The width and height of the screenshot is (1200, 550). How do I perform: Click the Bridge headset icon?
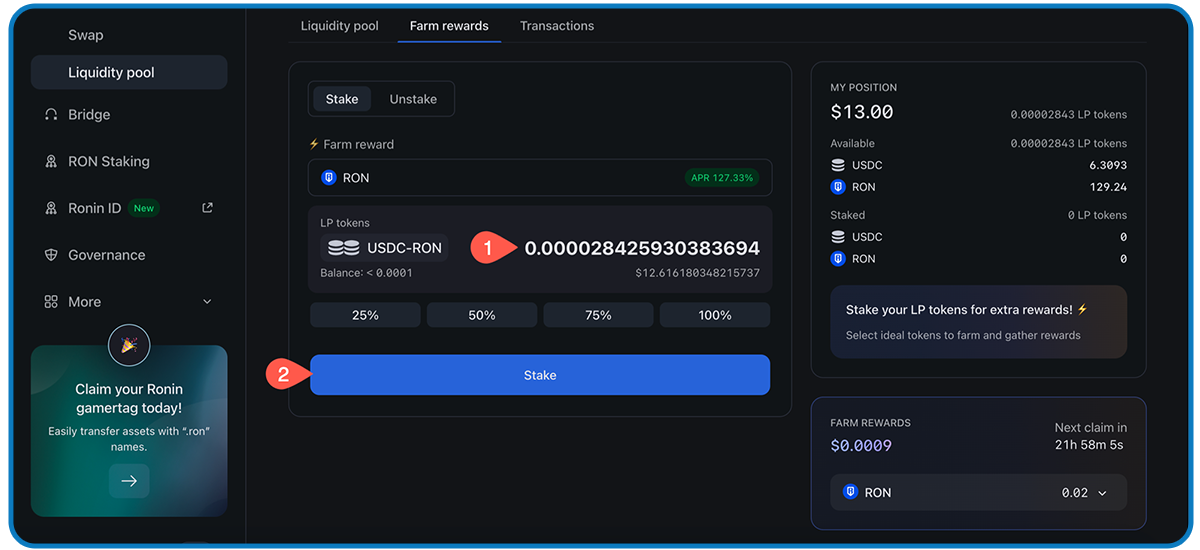click(x=51, y=114)
